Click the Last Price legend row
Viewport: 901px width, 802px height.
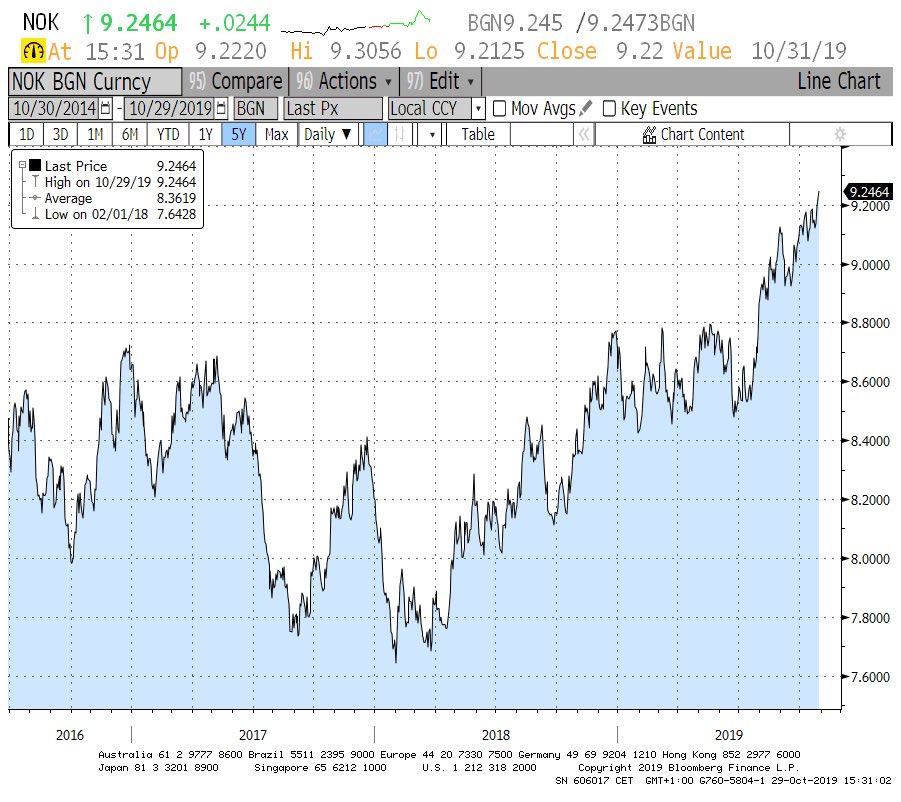pos(113,166)
